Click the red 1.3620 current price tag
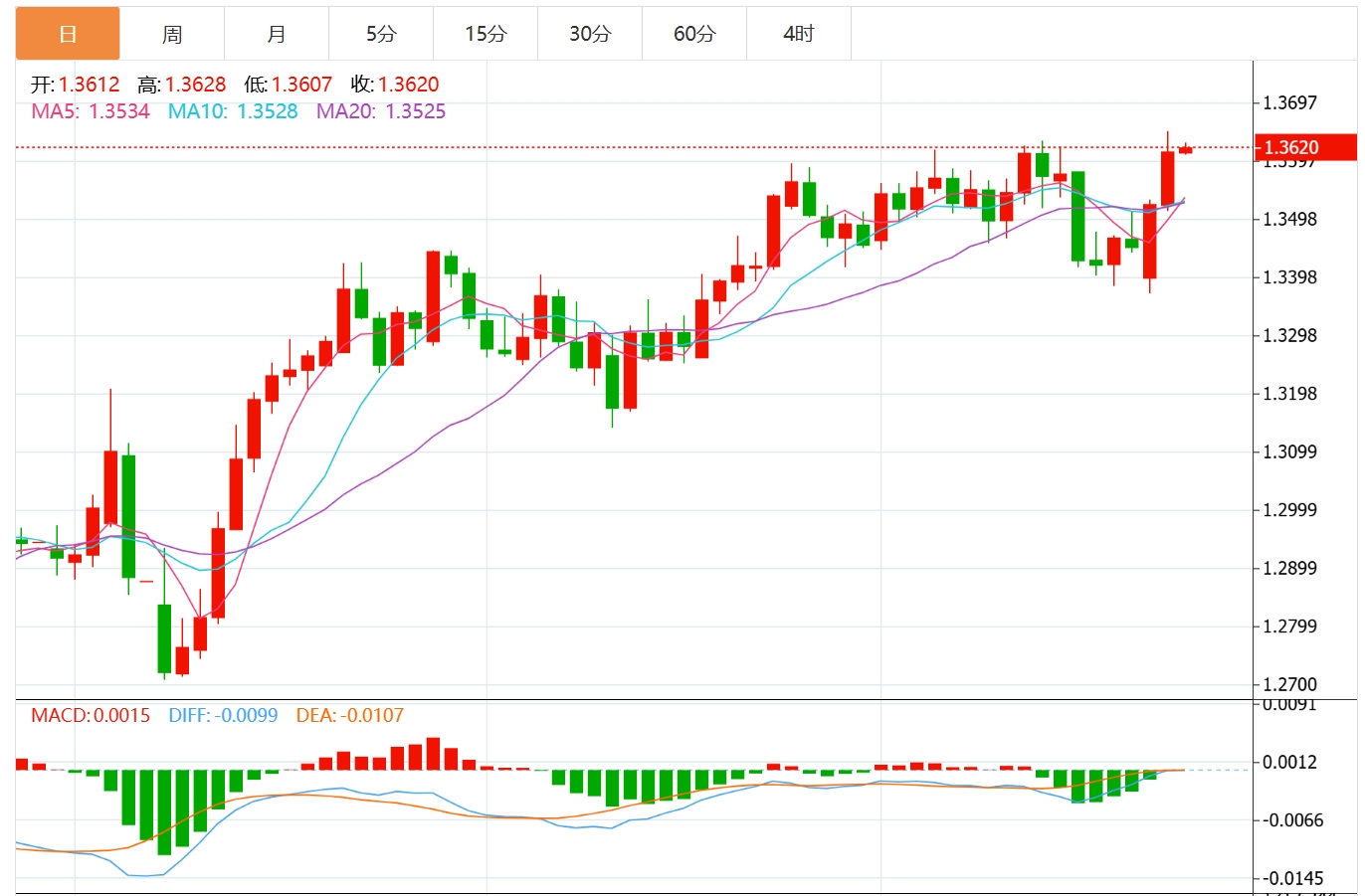The width and height of the screenshot is (1365, 896). 1305,147
